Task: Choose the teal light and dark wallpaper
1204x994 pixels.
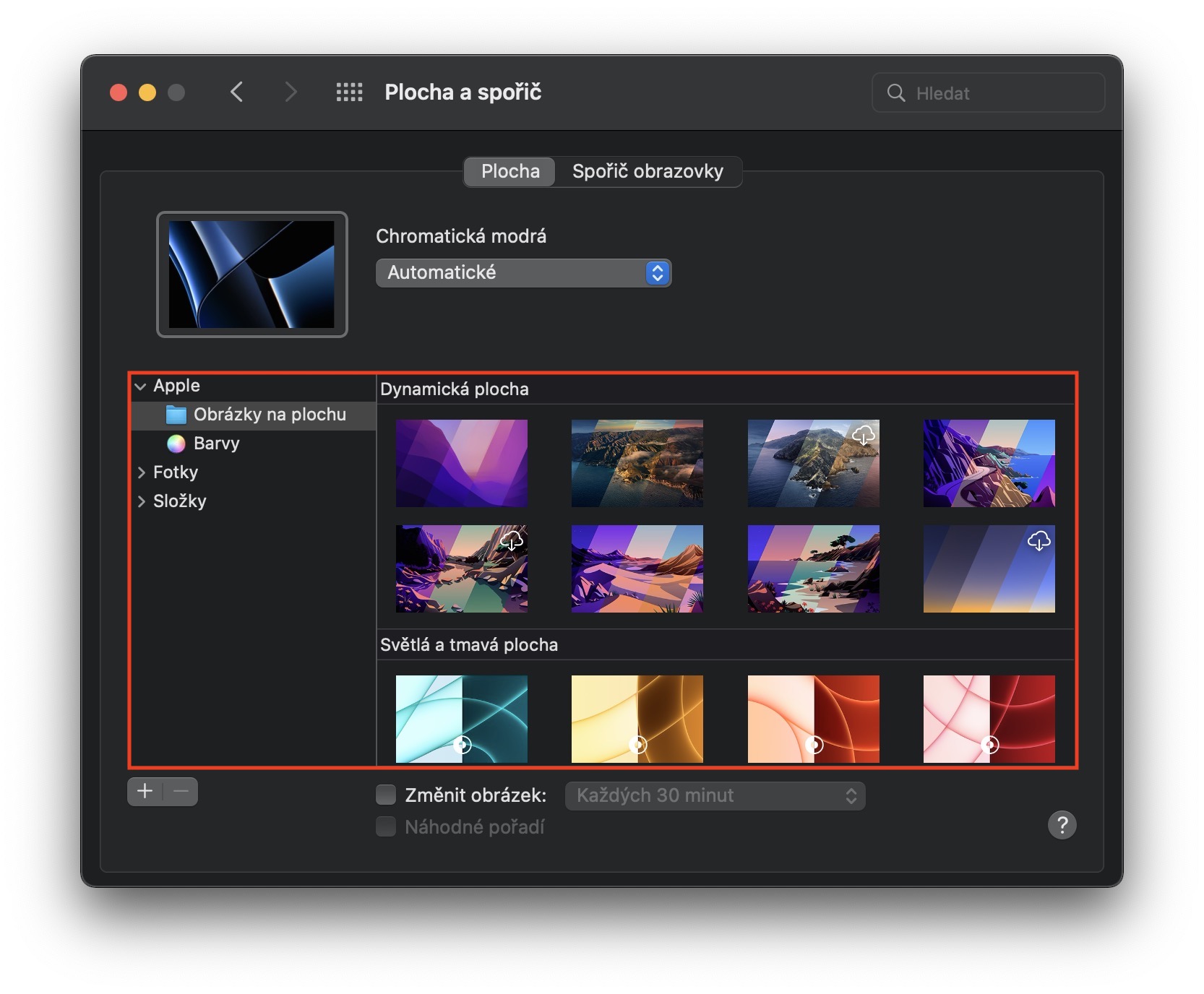Action: (462, 719)
